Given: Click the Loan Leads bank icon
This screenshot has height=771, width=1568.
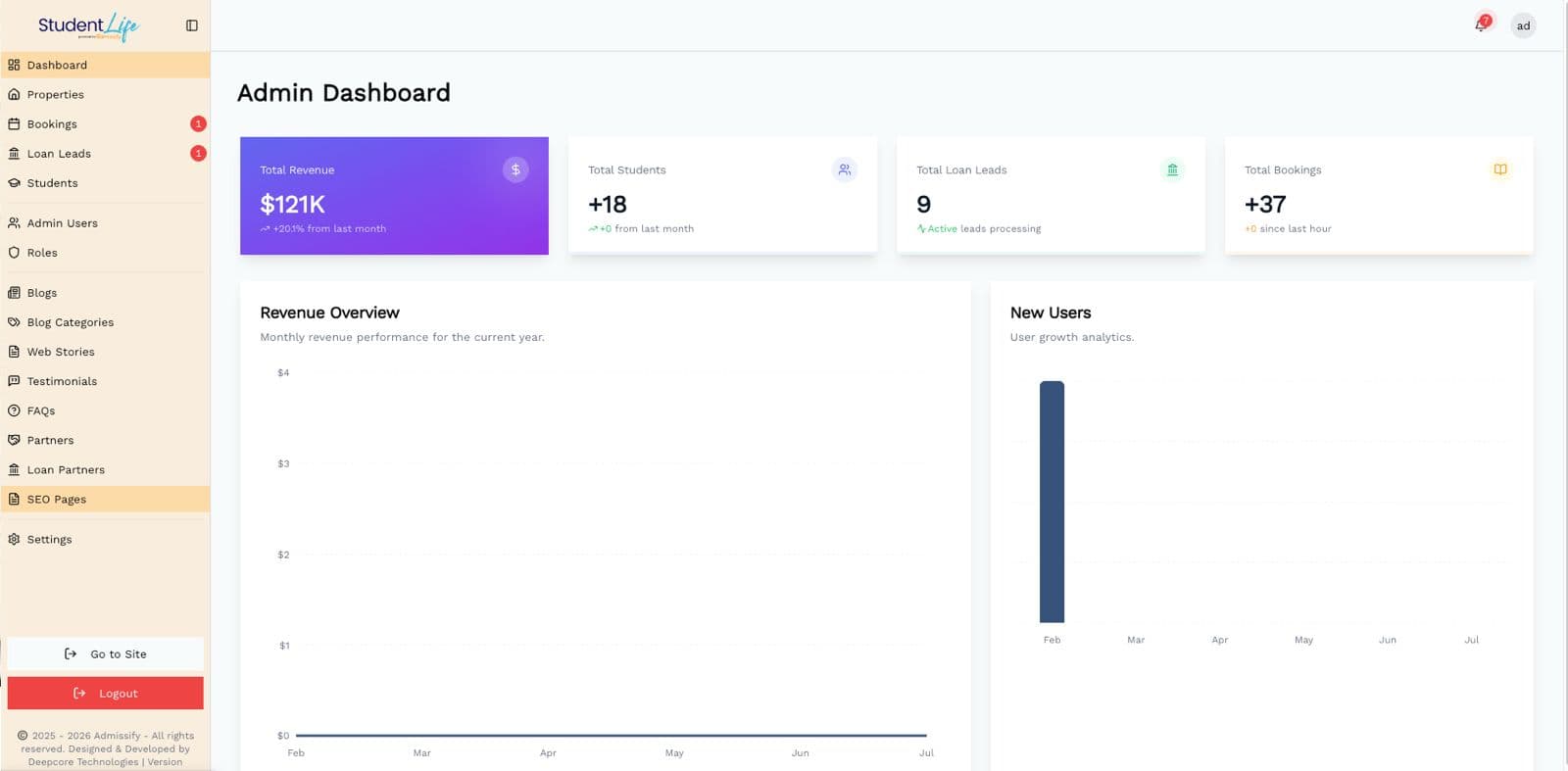Looking at the screenshot, I should pos(14,153).
